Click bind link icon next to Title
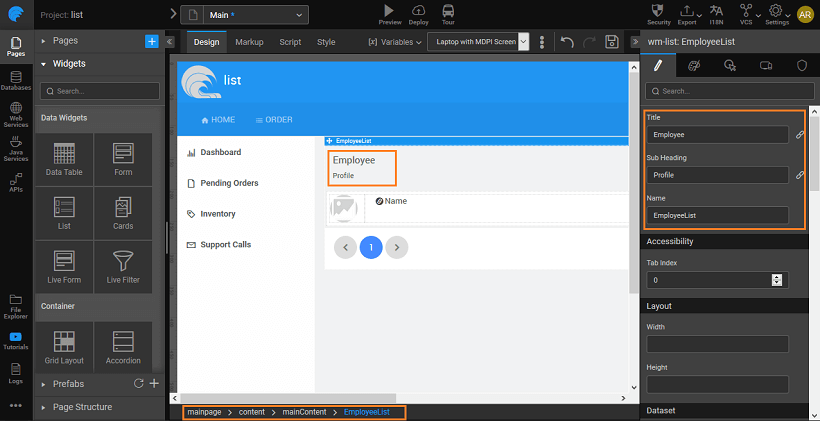820x421 pixels. point(799,134)
